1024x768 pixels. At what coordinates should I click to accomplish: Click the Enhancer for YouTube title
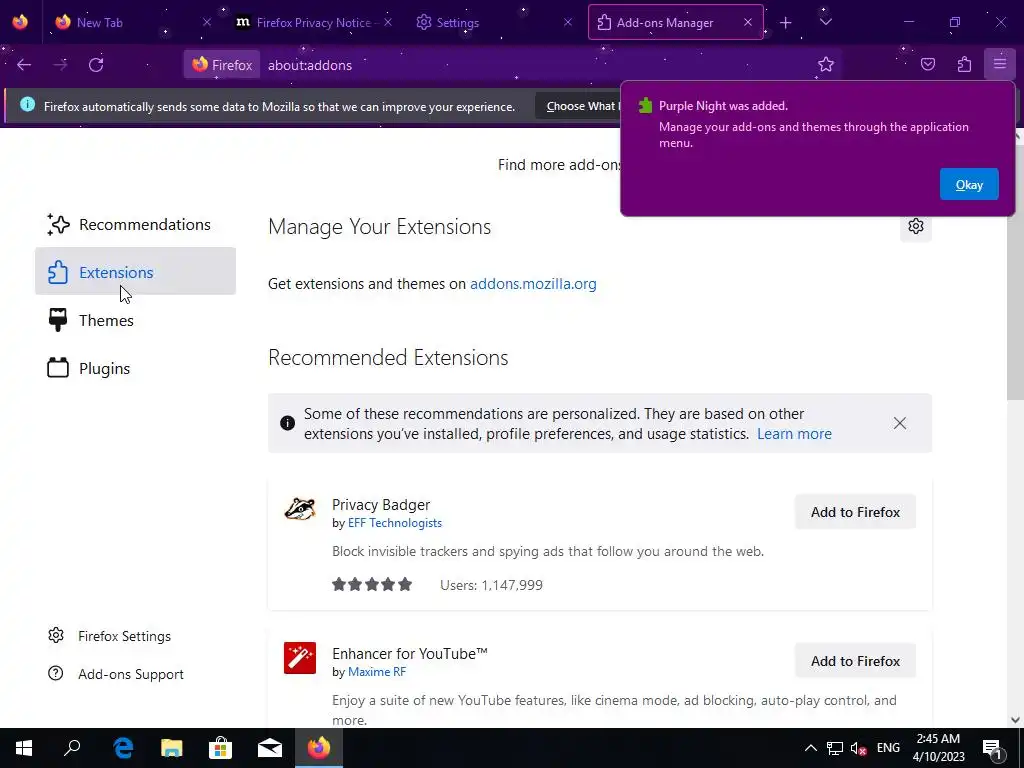click(x=409, y=654)
